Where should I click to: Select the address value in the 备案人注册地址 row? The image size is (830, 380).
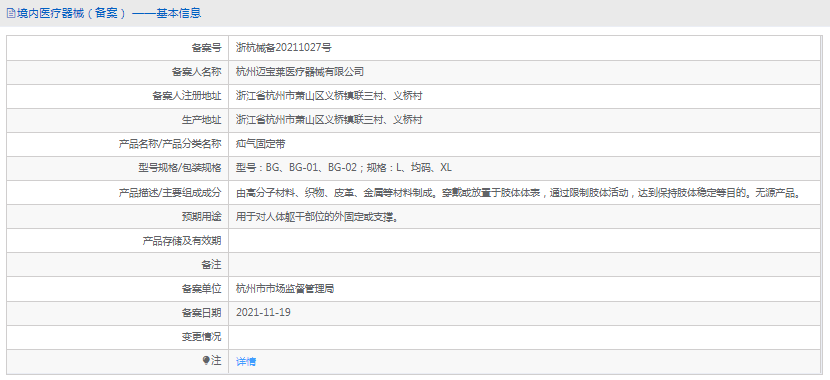[329, 96]
